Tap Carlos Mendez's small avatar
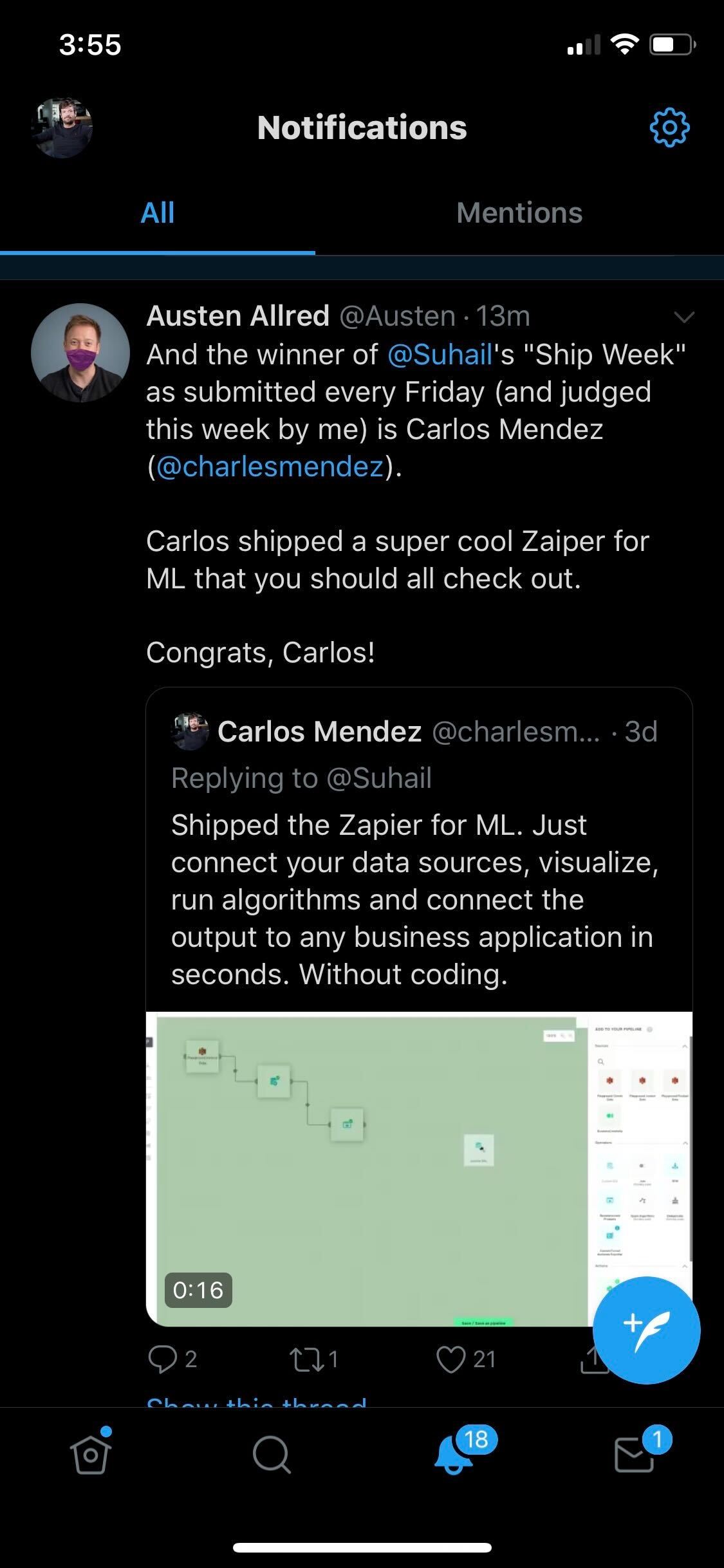The width and height of the screenshot is (724, 1568). pos(190,731)
